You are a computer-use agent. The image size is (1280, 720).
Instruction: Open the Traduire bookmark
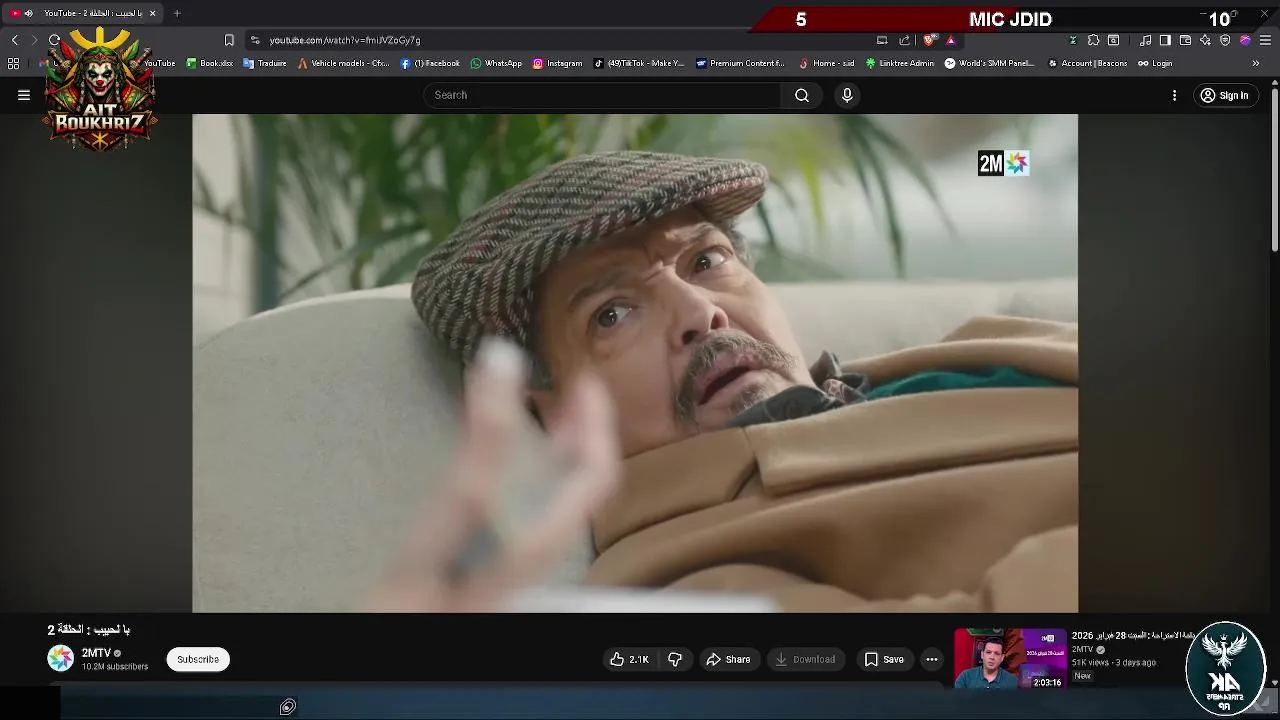coord(265,63)
